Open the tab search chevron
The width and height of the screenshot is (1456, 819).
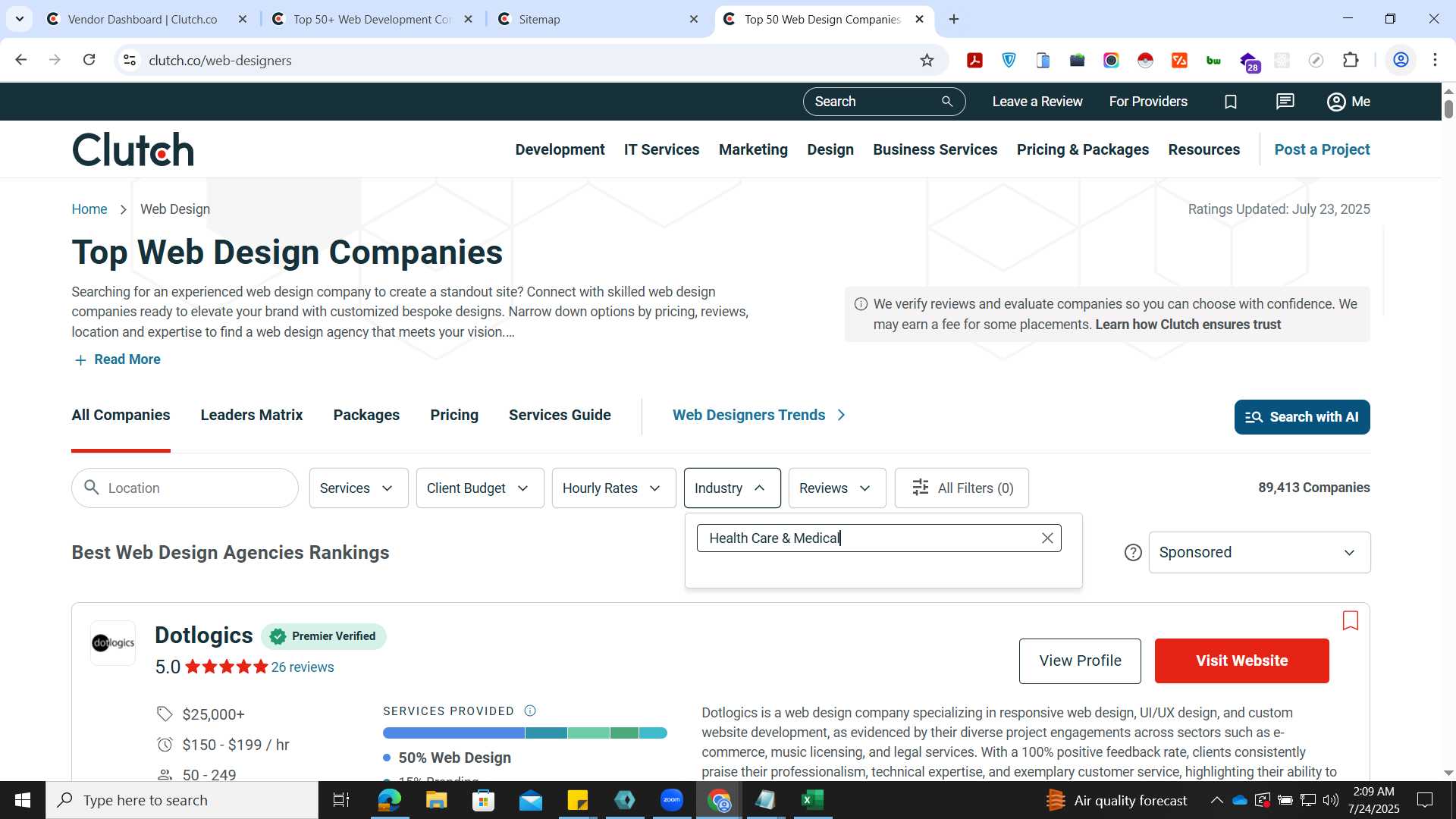20,19
